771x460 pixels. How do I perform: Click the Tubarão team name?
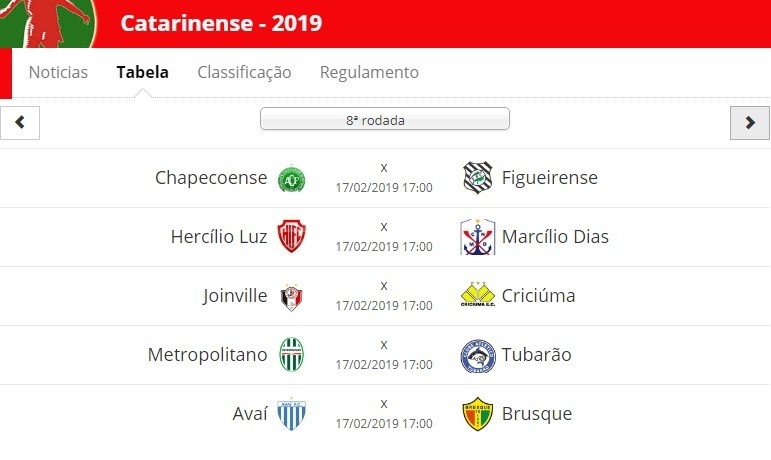click(x=536, y=354)
